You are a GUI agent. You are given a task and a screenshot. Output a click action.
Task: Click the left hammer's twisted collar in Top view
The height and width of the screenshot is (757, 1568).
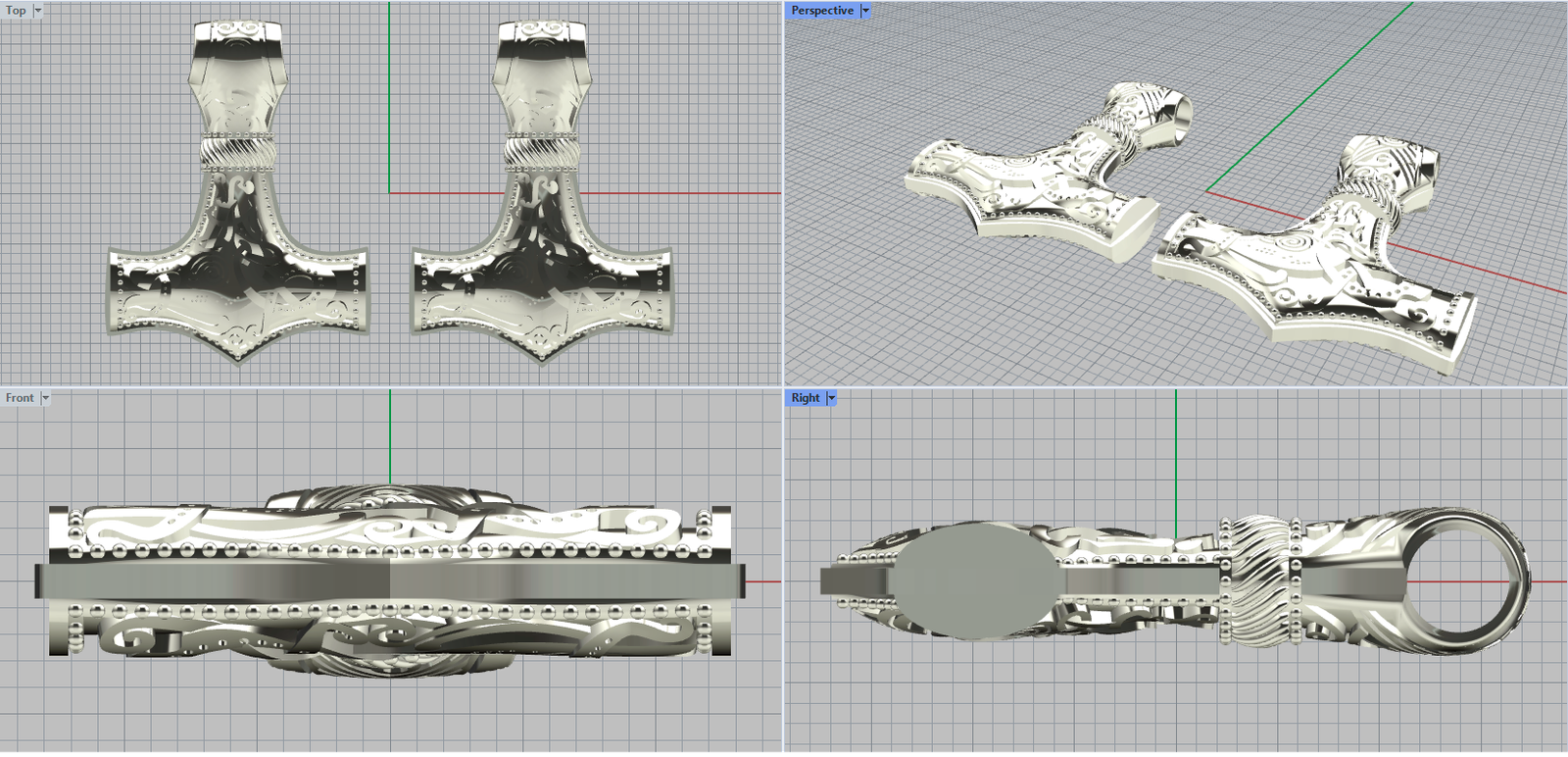click(x=239, y=152)
